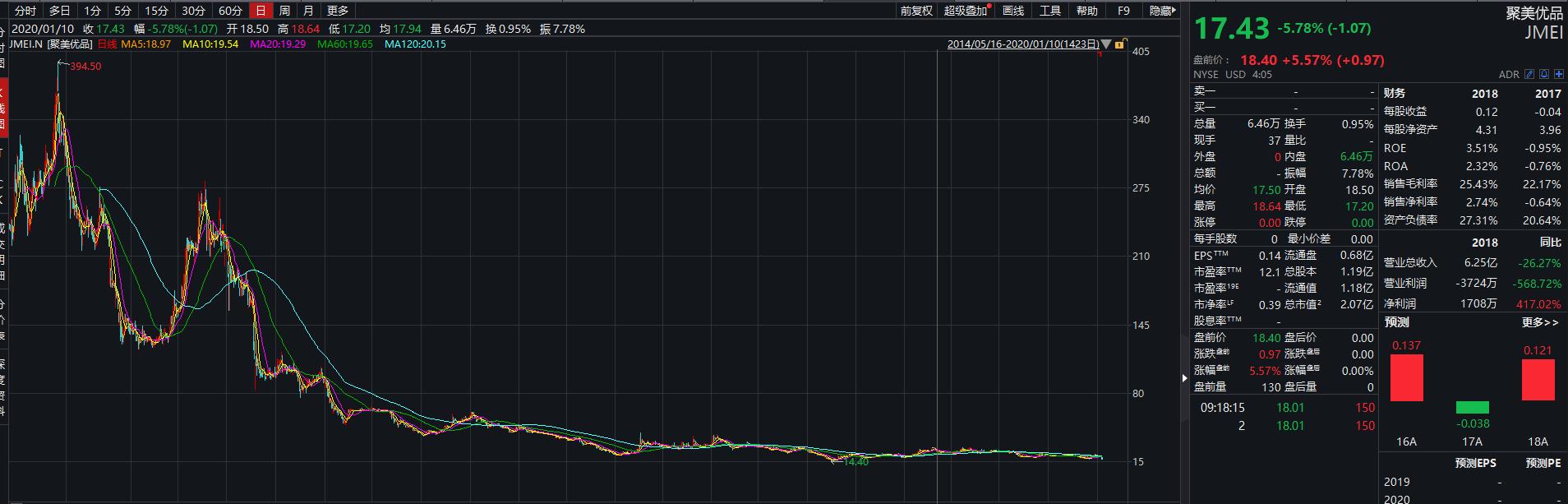Viewport: 1568px width, 504px height.
Task: Click the 销售毛利率 row label
Action: [1410, 183]
